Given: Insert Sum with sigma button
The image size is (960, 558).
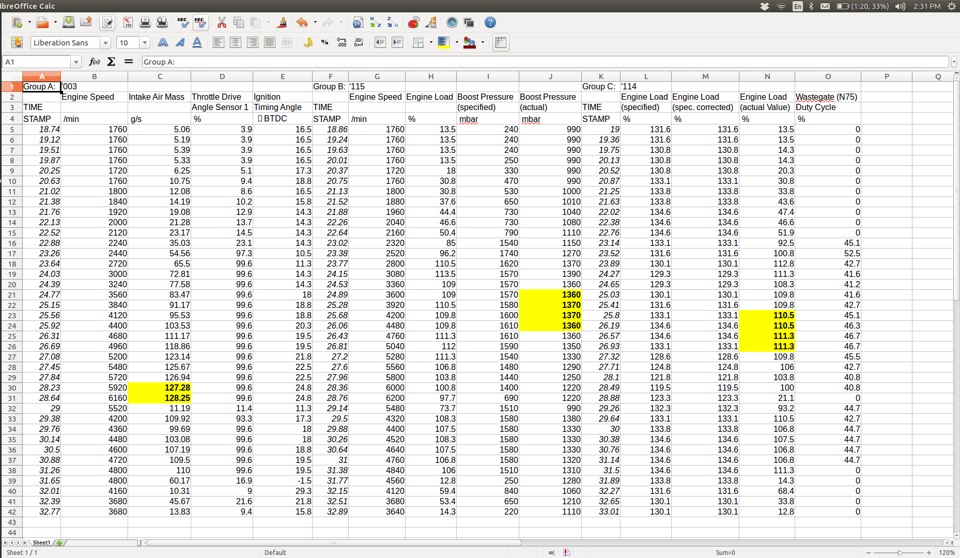Looking at the screenshot, I should (x=111, y=62).
